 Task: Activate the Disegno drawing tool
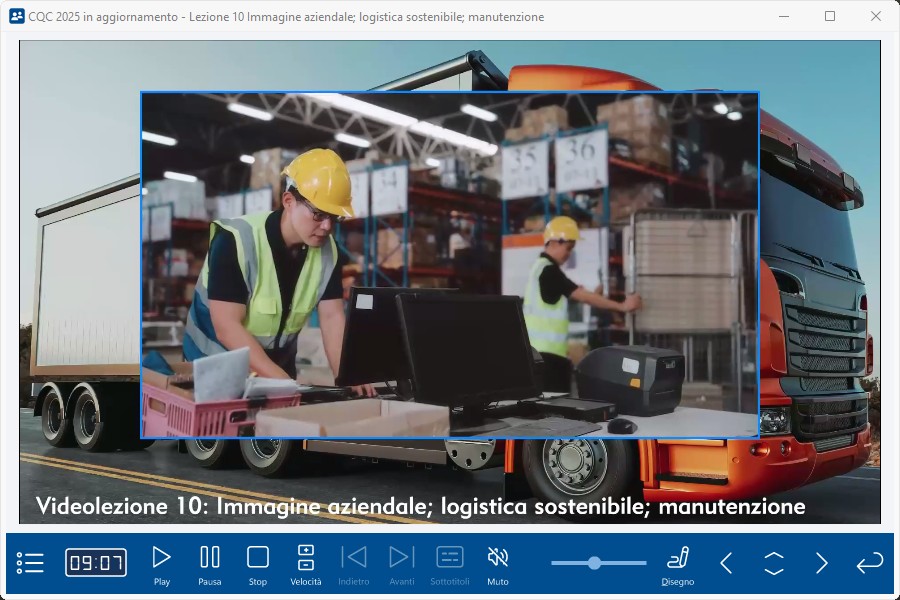678,563
